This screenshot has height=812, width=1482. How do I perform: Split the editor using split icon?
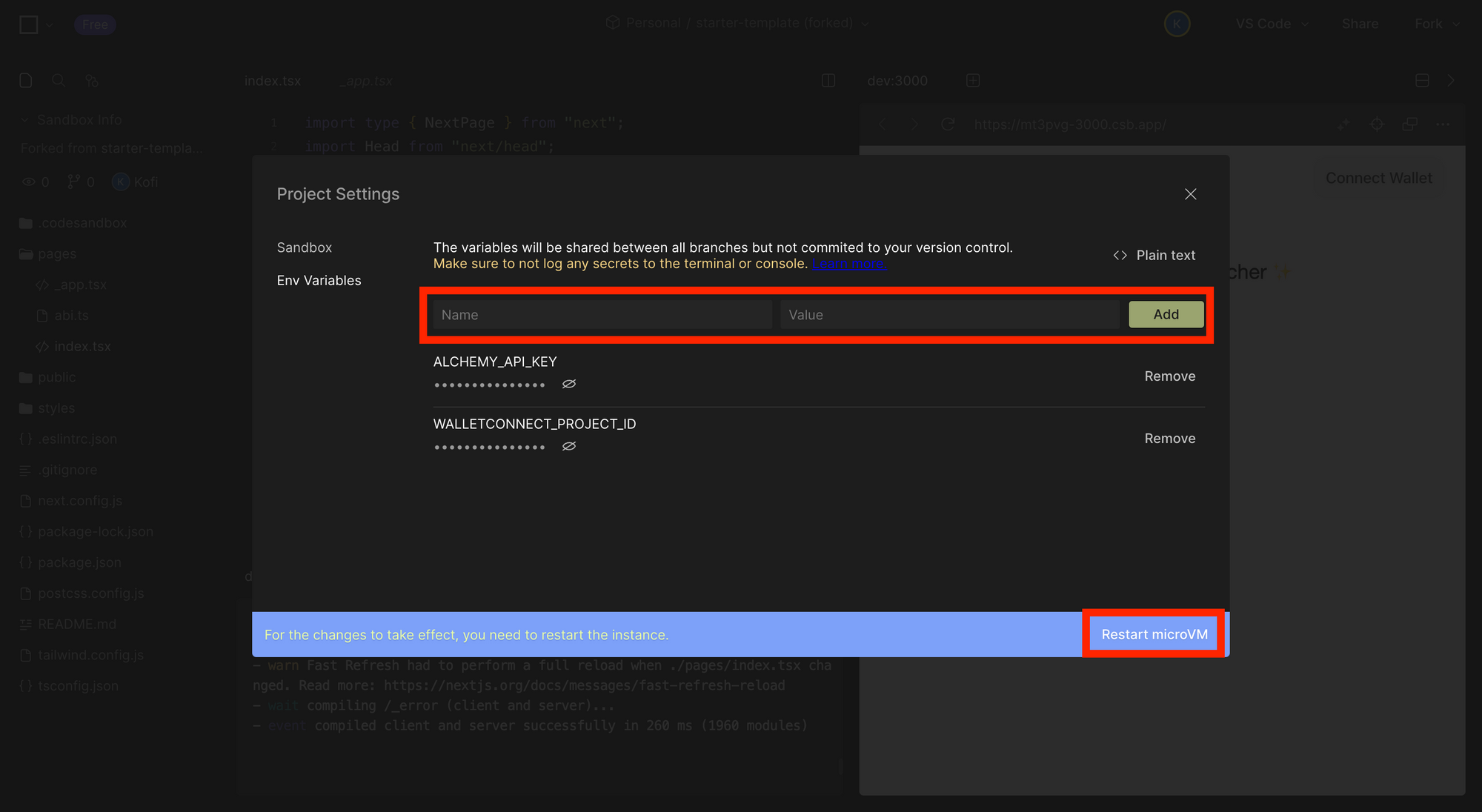coord(828,80)
